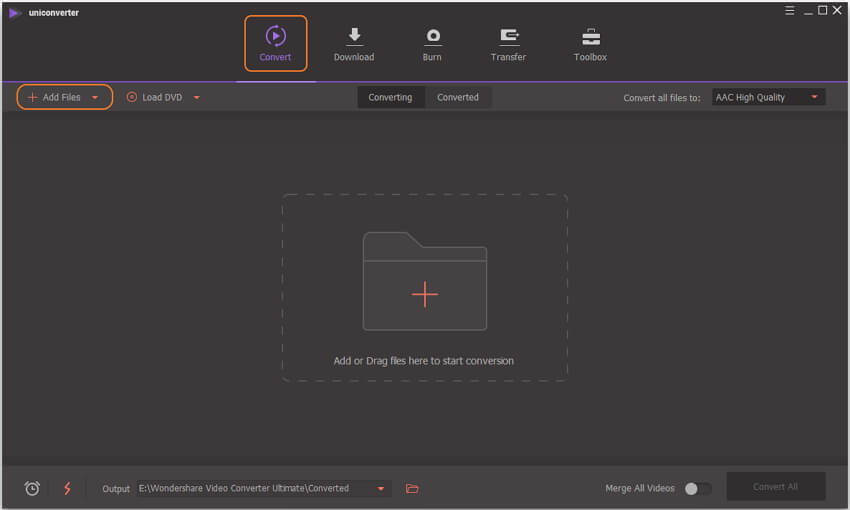Open the Download section icon

coord(354,37)
